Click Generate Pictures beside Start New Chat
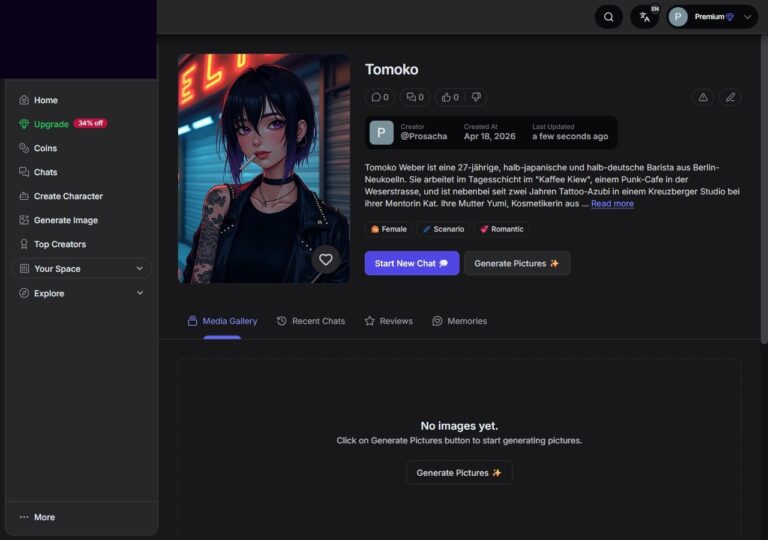This screenshot has width=768, height=540. [x=517, y=264]
